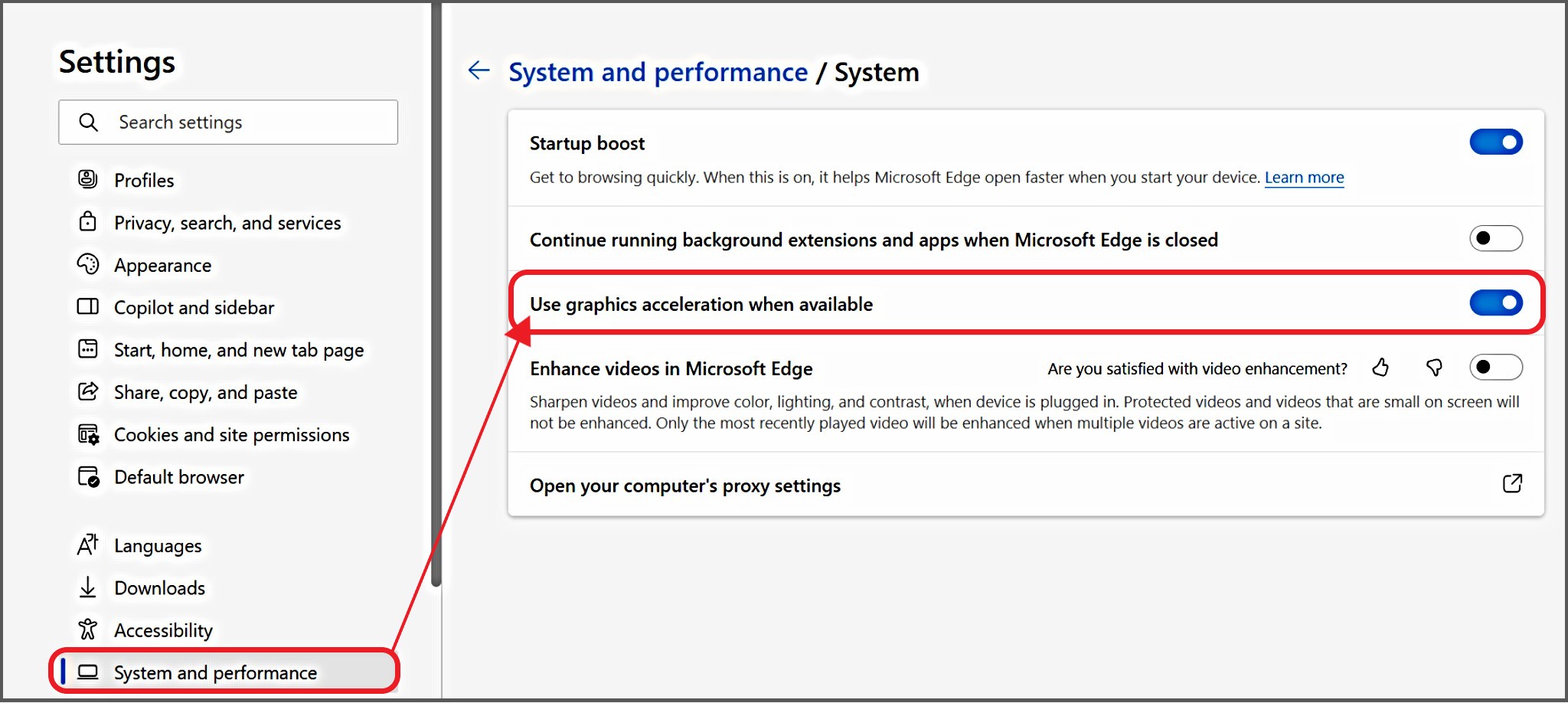Turn off the Startup boost toggle
The height and width of the screenshot is (703, 1568).
(x=1495, y=142)
